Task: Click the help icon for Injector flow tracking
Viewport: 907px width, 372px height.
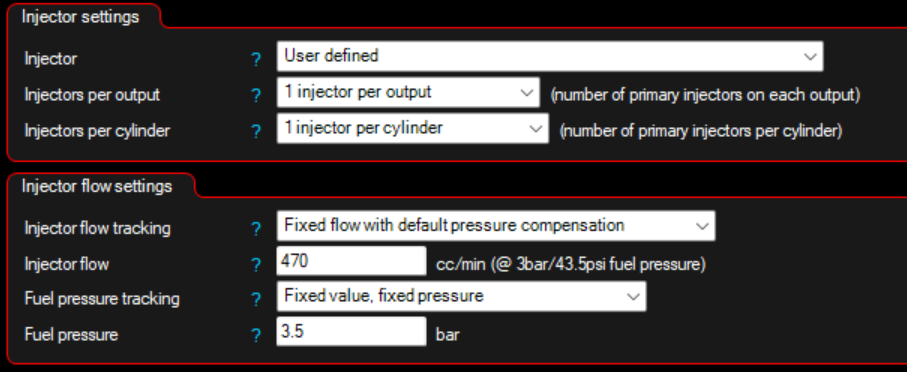Action: click(256, 229)
